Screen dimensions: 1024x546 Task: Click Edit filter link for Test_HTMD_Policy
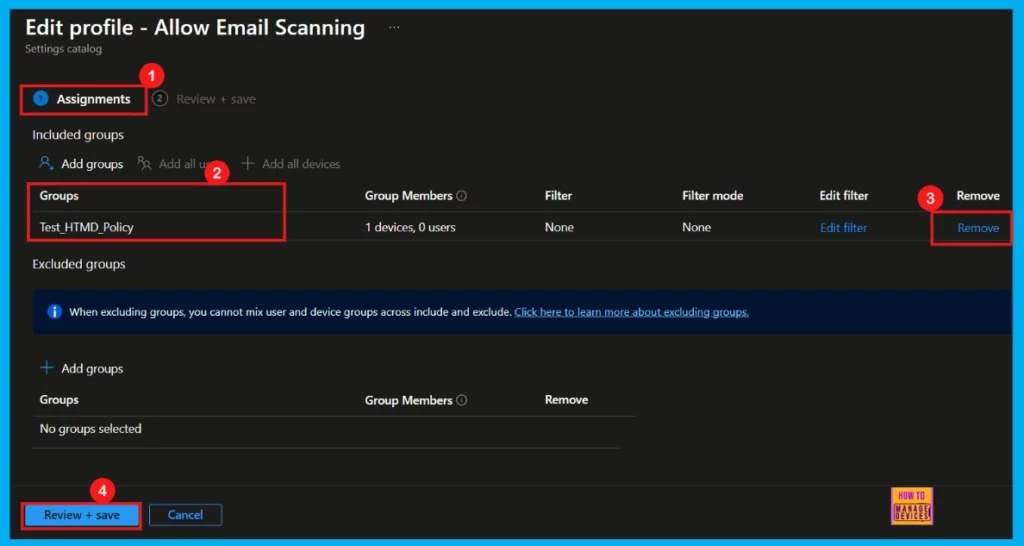point(843,228)
